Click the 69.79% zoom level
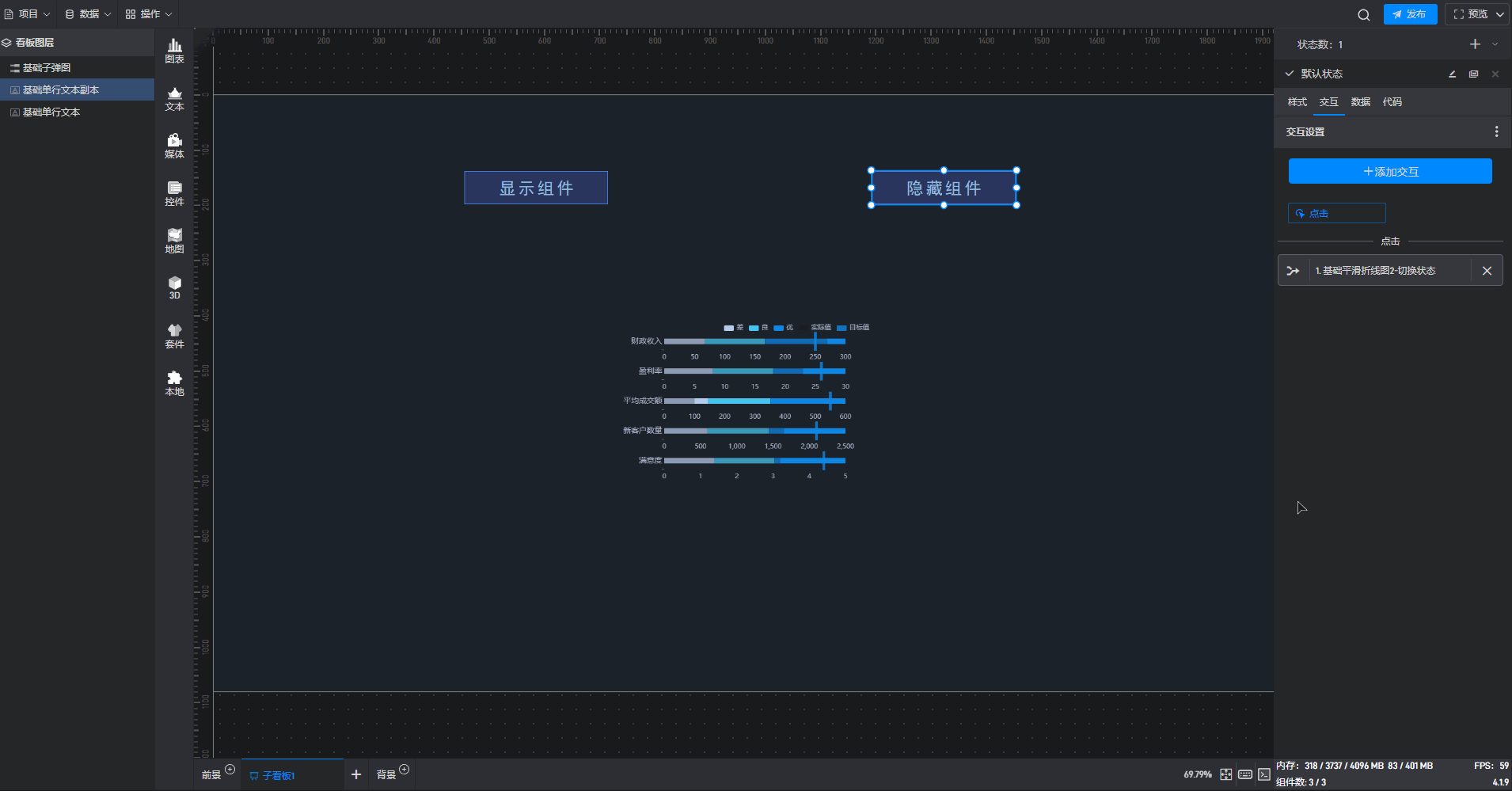The height and width of the screenshot is (791, 1512). click(x=1198, y=774)
